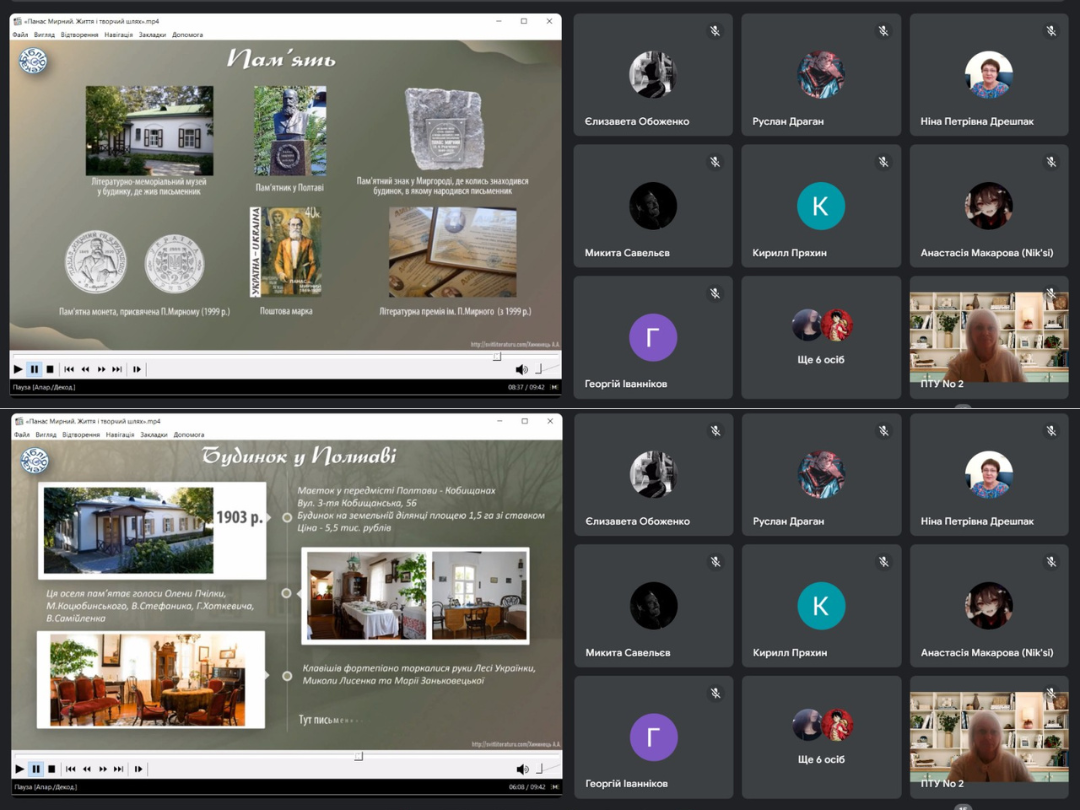Click the Пам'ятник у Полтаві bust photo
The image size is (1080, 810).
[x=290, y=131]
